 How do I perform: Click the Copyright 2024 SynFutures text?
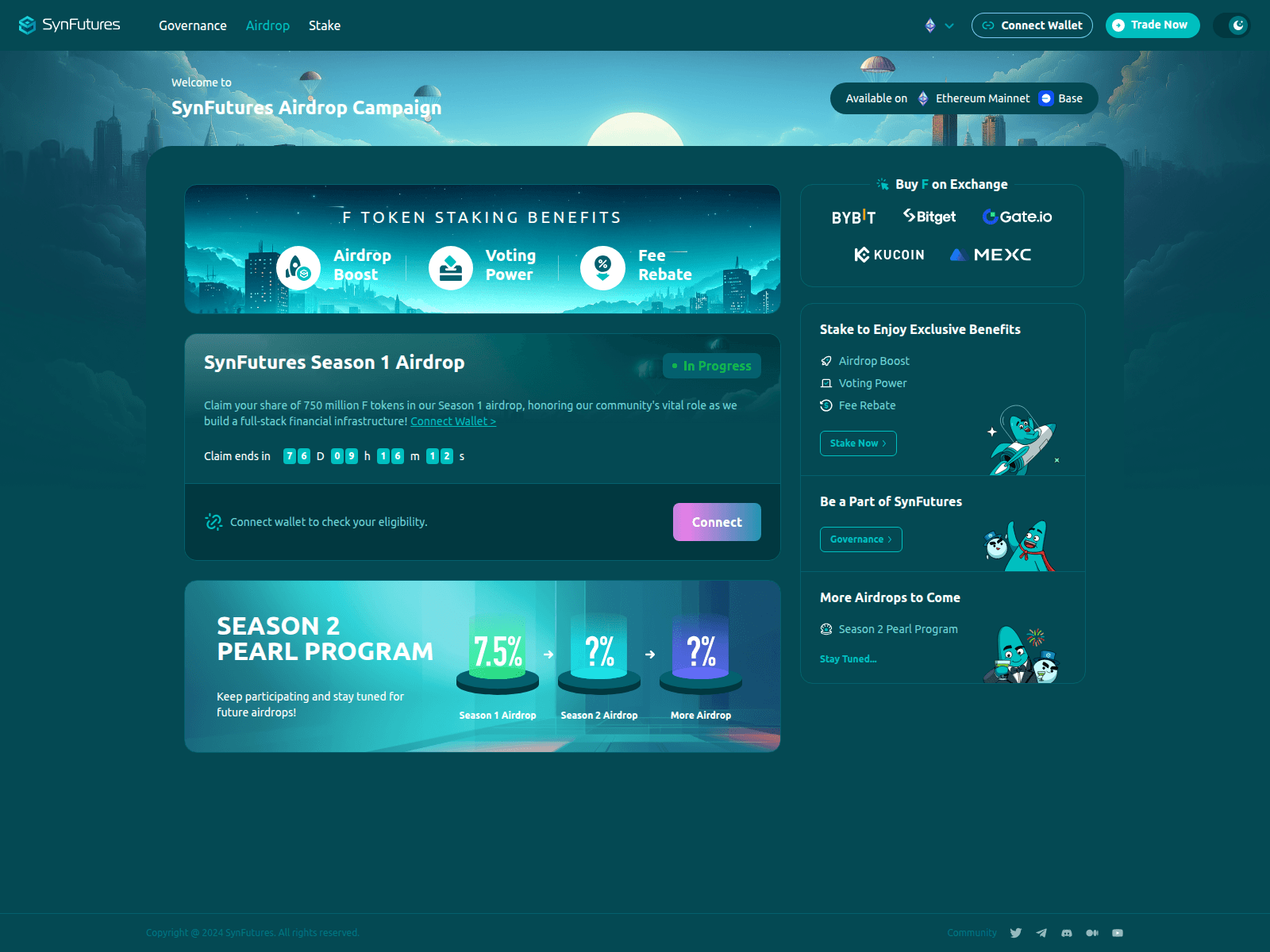(252, 933)
